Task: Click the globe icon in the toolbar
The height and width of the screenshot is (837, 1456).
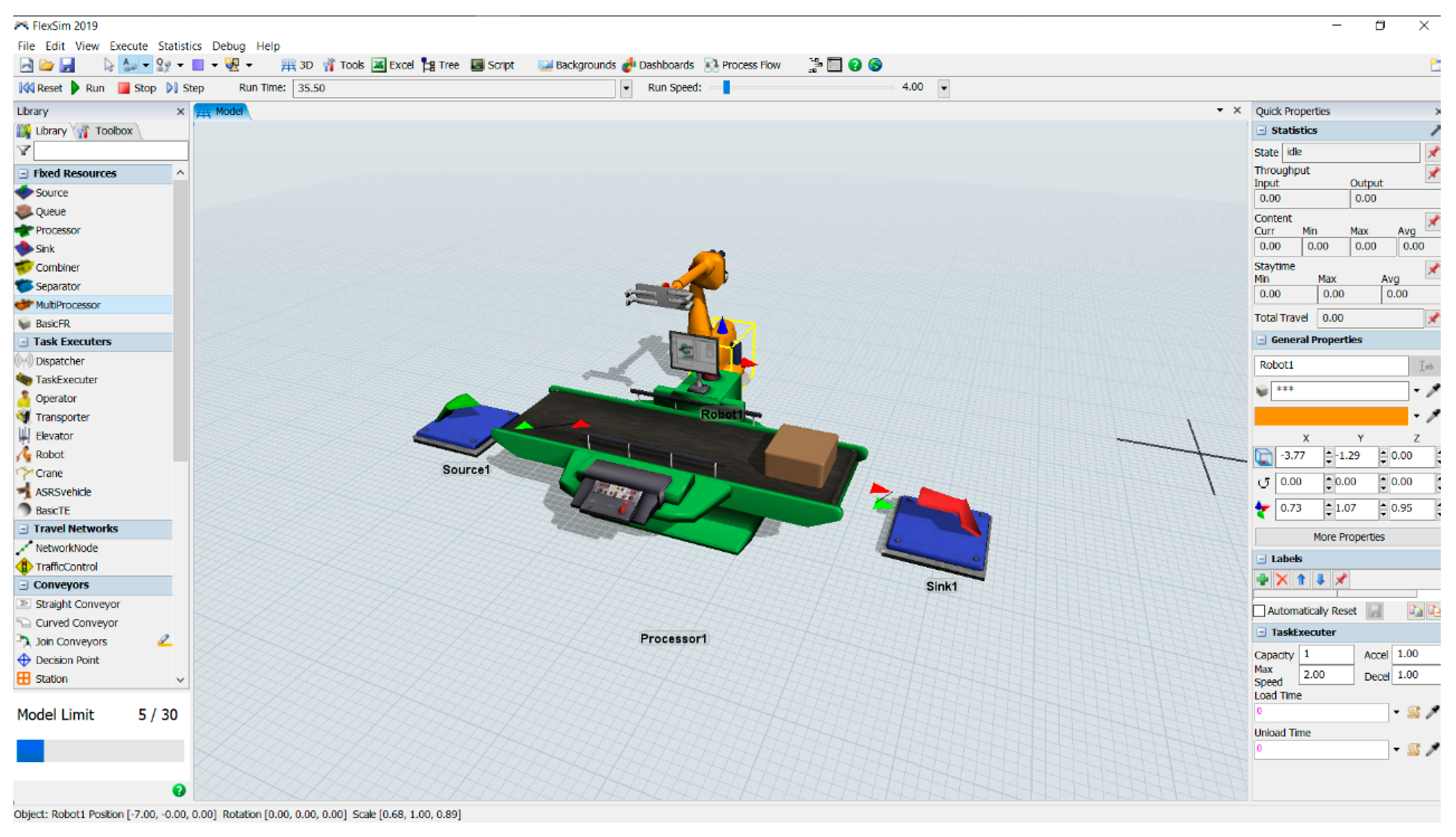Action: tap(875, 65)
